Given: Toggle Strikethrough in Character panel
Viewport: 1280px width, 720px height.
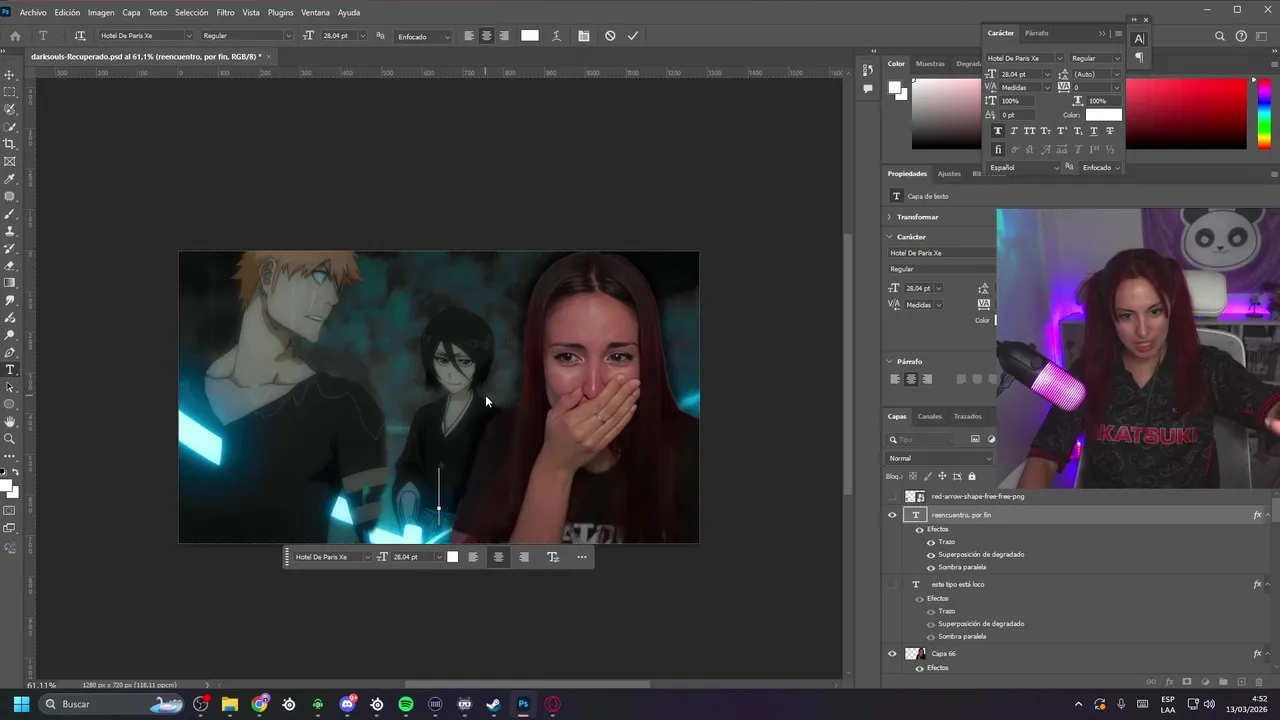Looking at the screenshot, I should [x=1109, y=131].
